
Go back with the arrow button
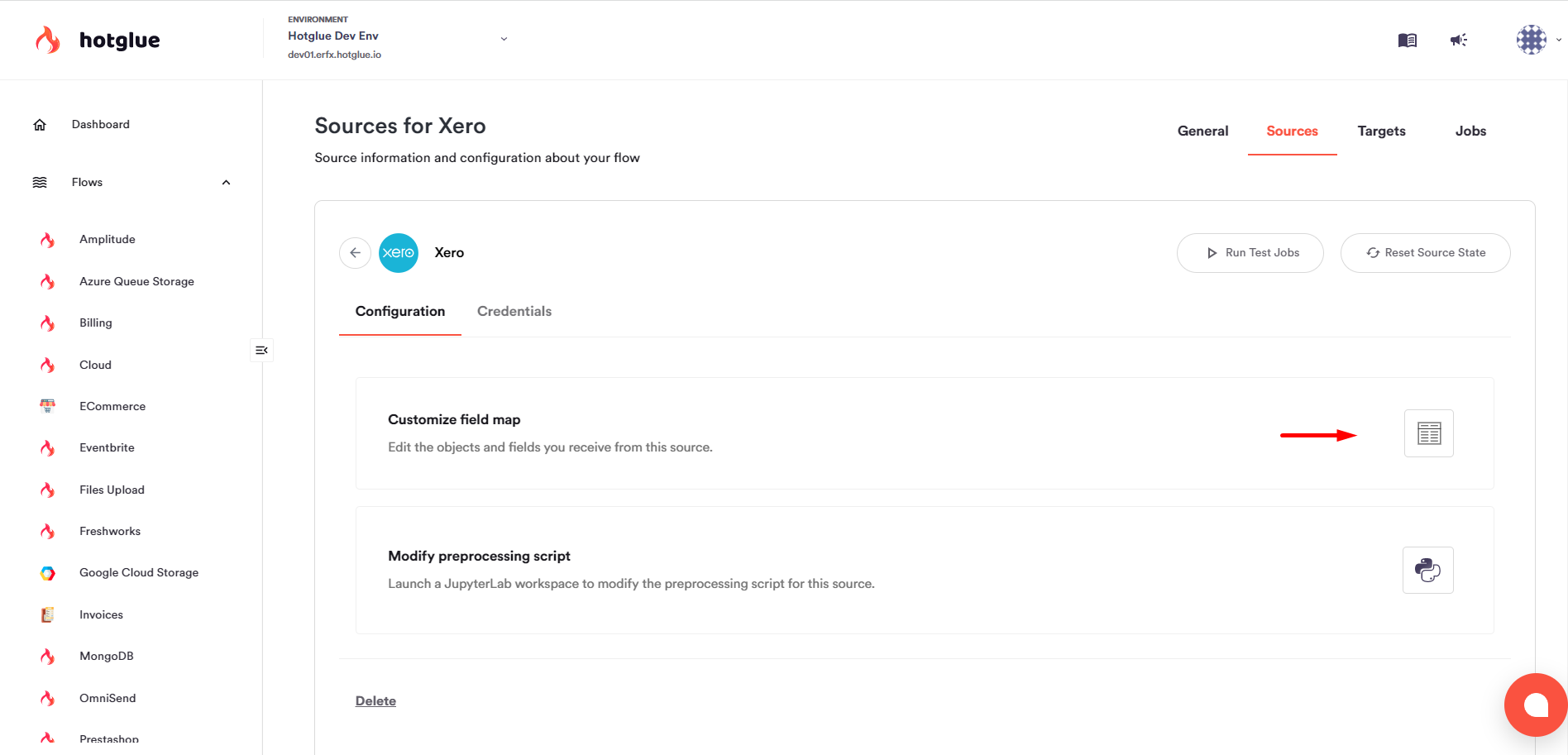click(355, 253)
